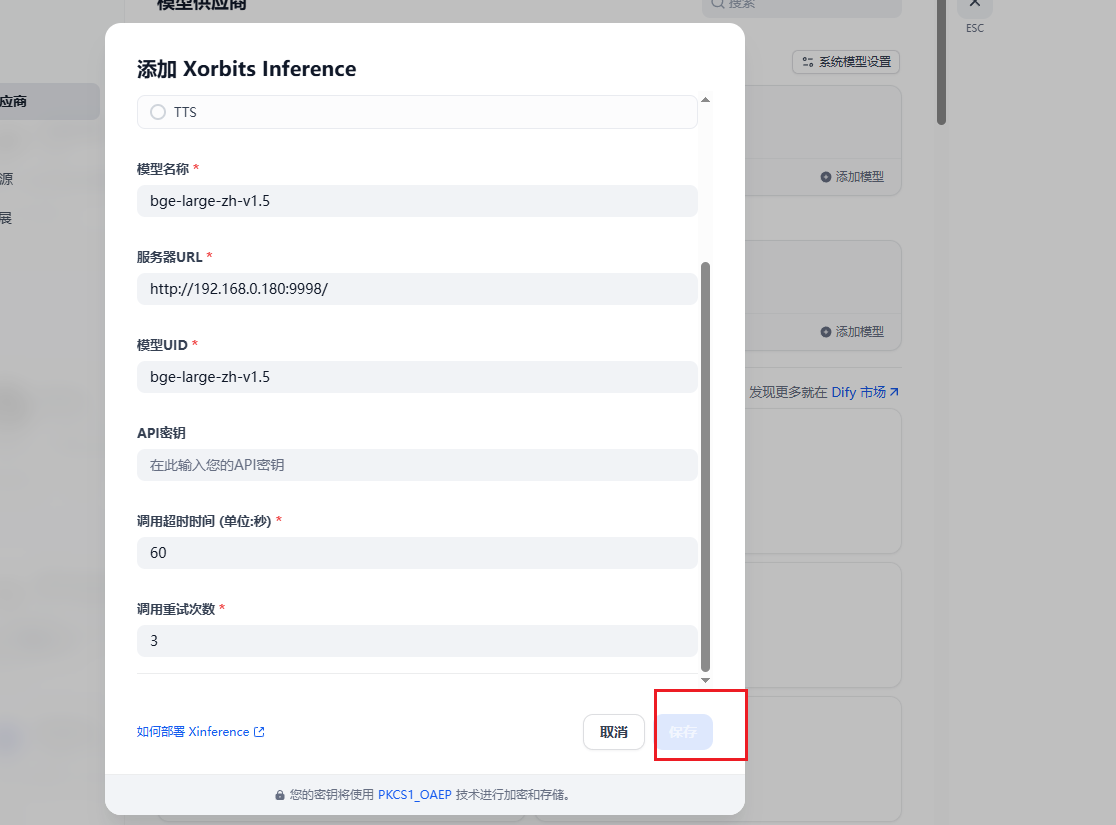Click the page scrollbar on the right

click(x=941, y=62)
